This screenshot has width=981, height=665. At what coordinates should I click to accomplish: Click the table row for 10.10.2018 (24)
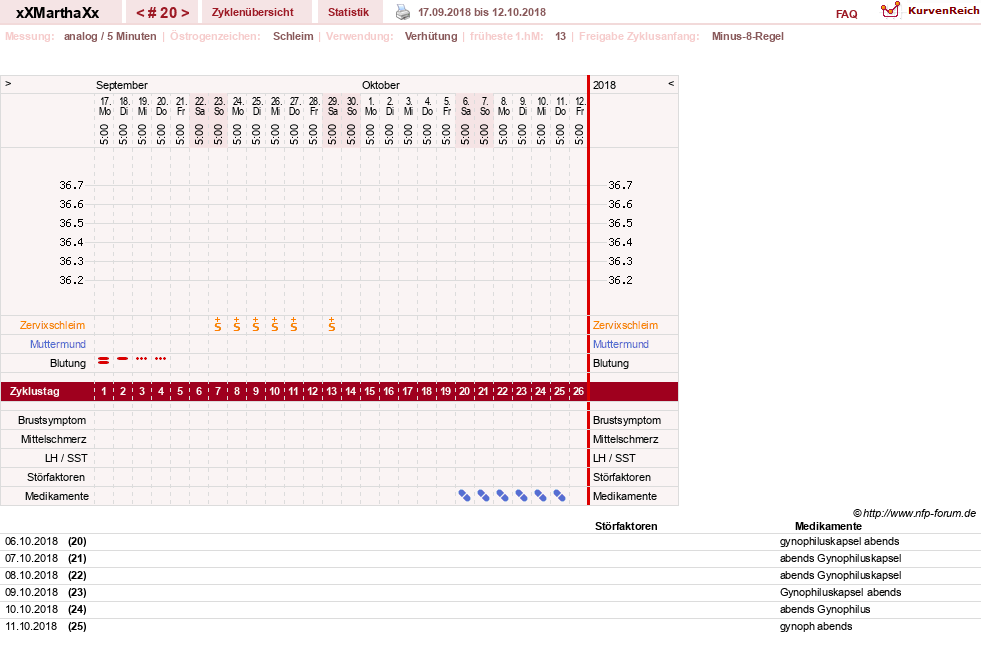[490, 609]
